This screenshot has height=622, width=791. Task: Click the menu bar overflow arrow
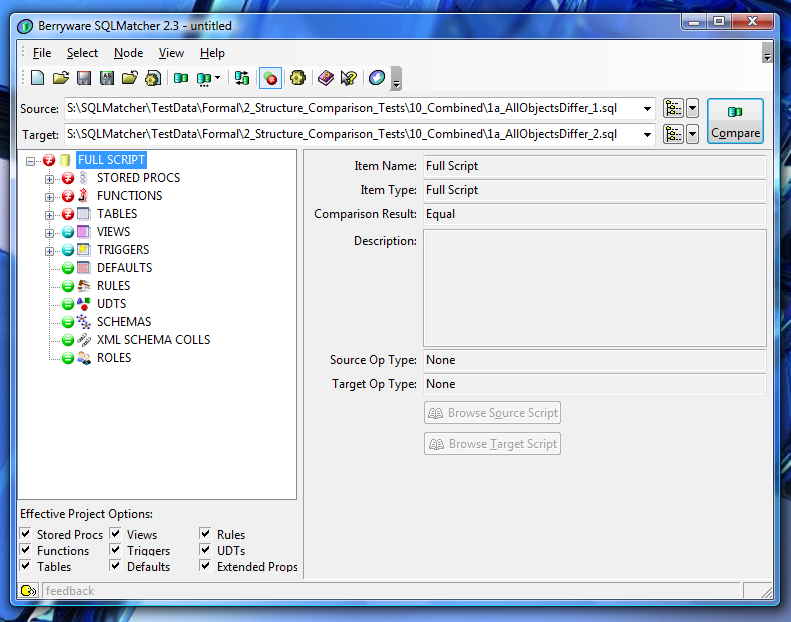coord(767,53)
